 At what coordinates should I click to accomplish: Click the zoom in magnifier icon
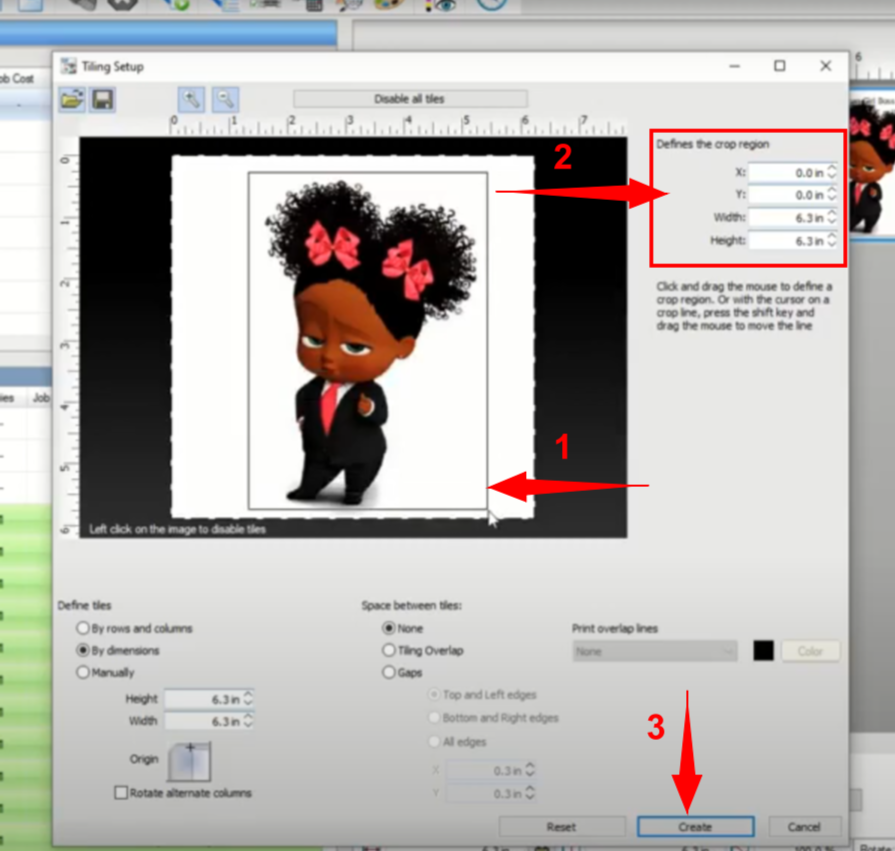click(191, 99)
